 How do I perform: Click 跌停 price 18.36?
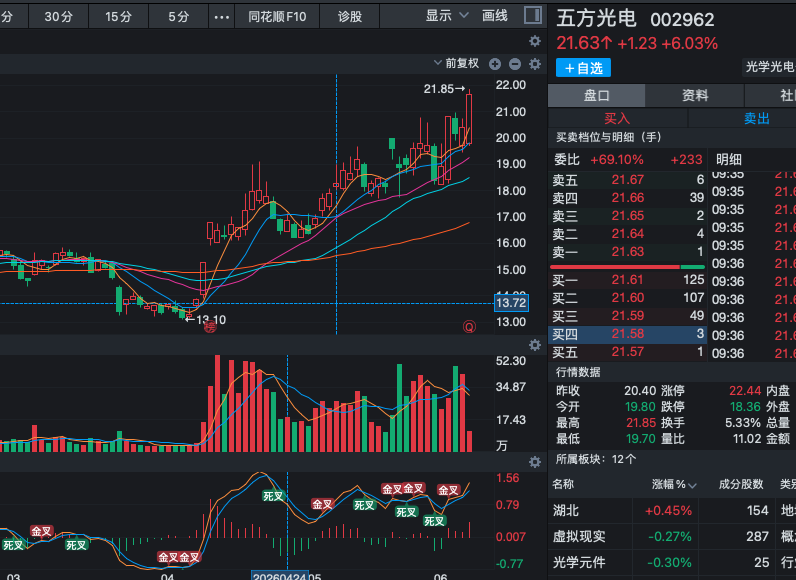point(745,407)
